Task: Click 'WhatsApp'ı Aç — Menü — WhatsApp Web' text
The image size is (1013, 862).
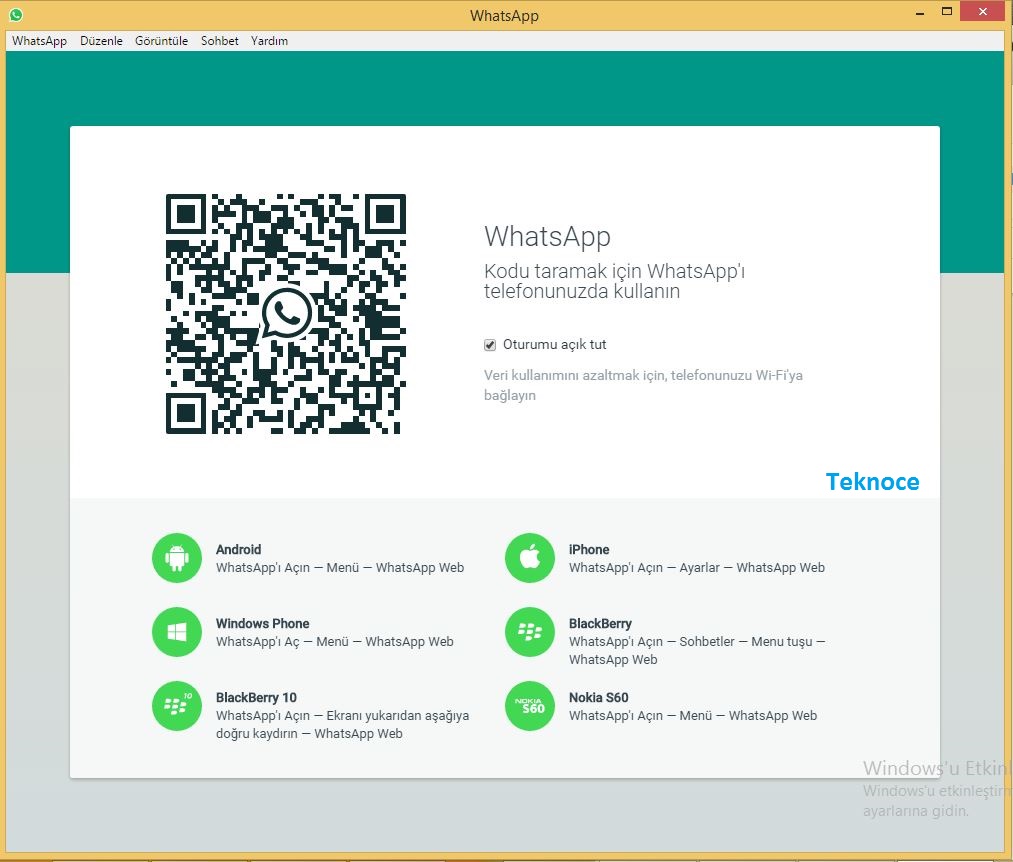Action: tap(335, 642)
